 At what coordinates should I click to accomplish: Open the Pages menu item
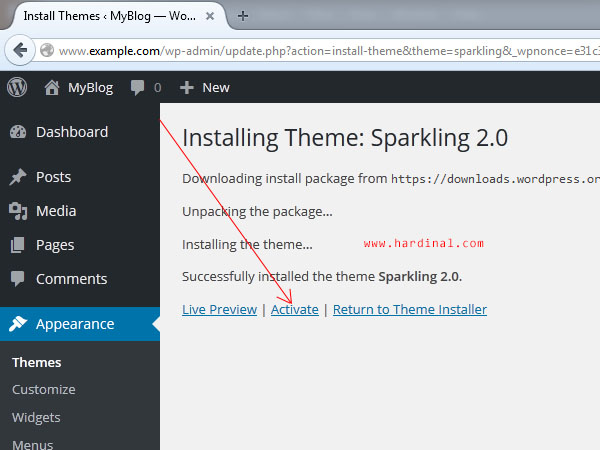pyautogui.click(x=80, y=245)
